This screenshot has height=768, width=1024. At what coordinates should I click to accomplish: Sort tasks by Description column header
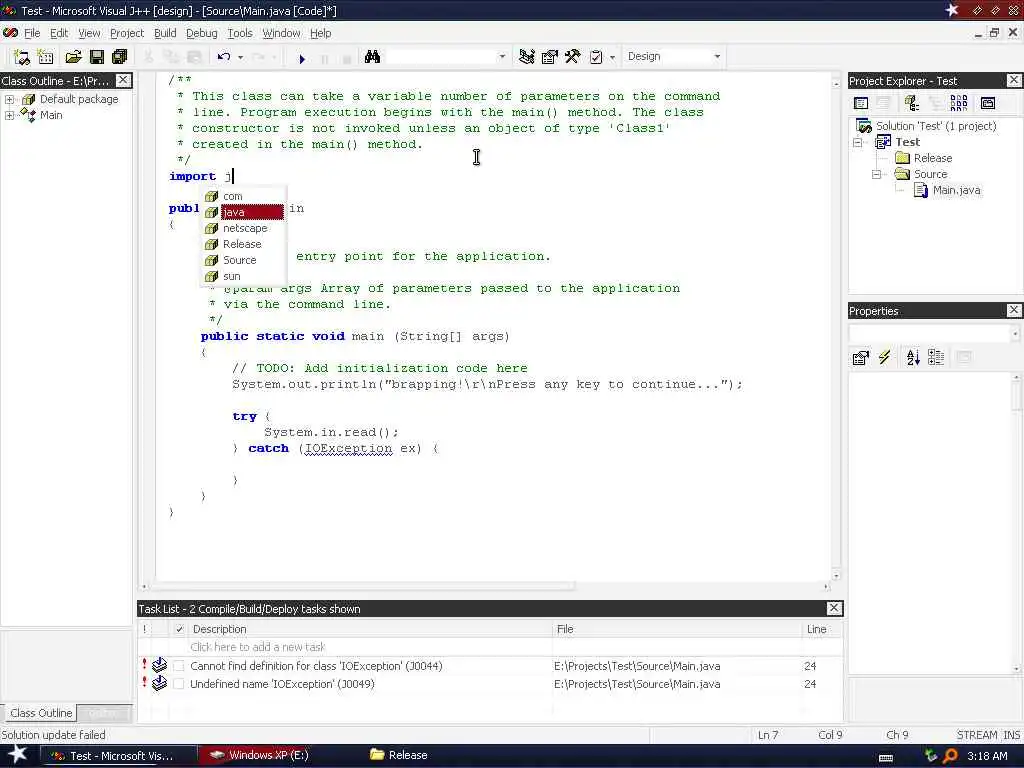[x=370, y=629]
